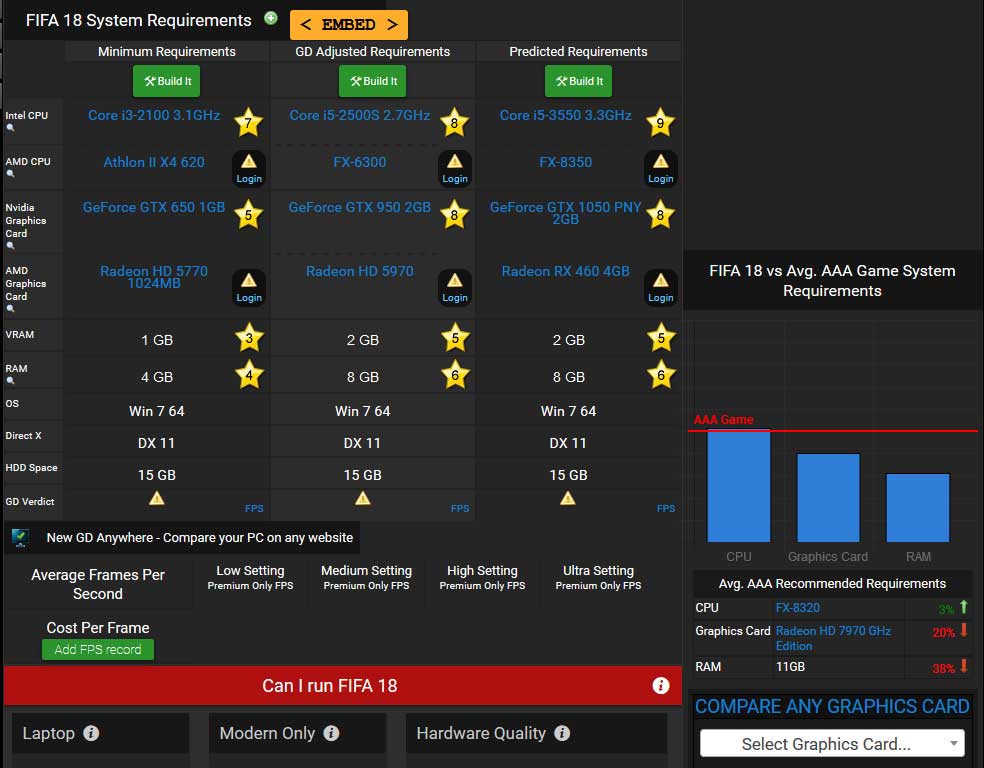Open the Core i5-3550 3.3GHz link

(565, 115)
